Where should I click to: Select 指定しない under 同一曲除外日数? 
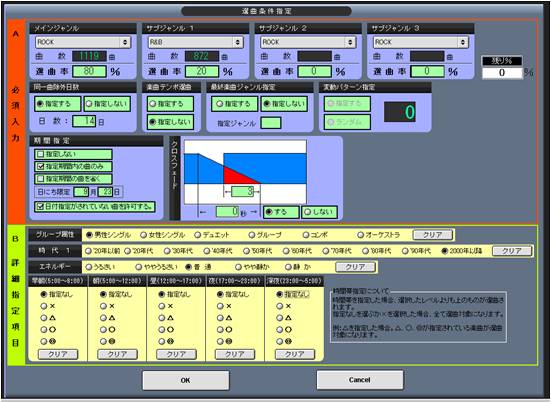(x=108, y=104)
